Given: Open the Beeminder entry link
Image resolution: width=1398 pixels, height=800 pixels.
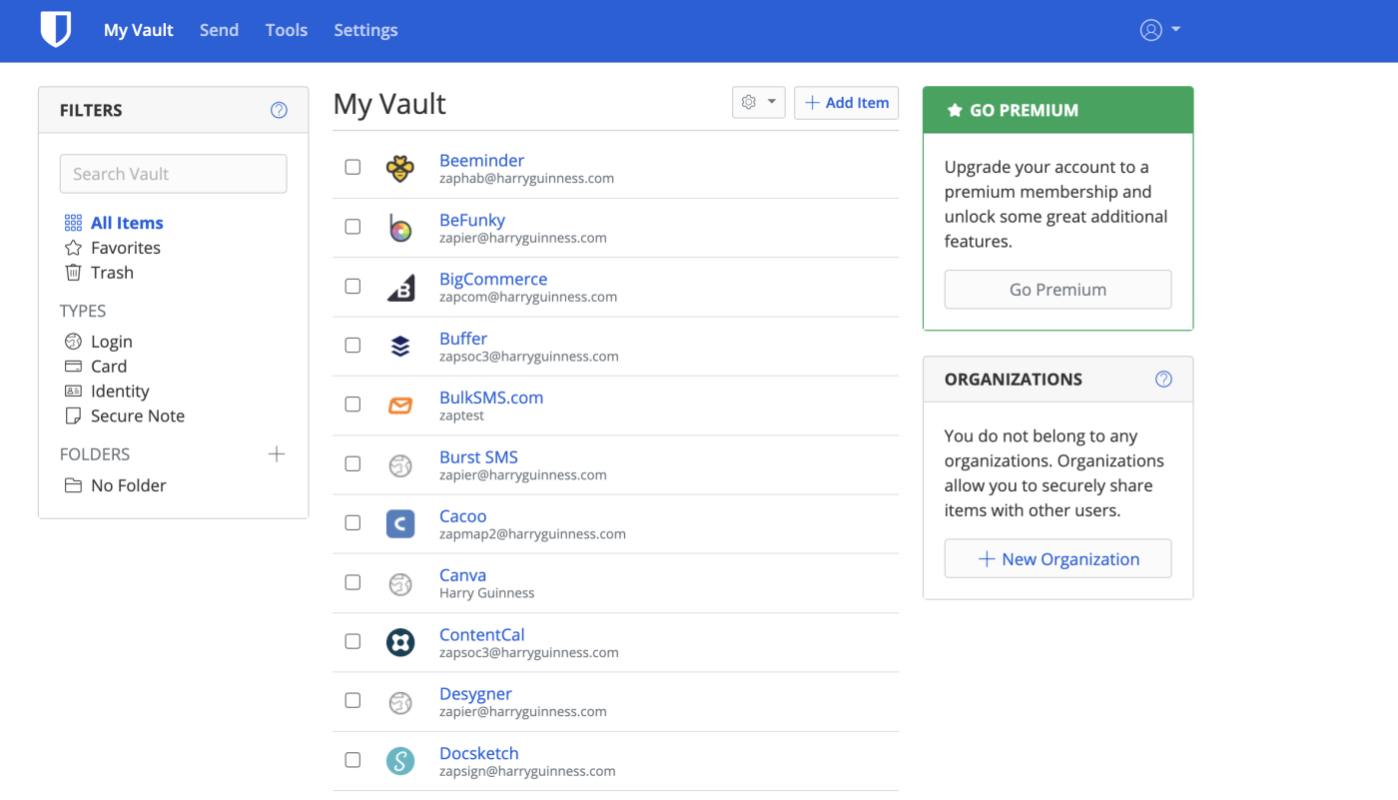Looking at the screenshot, I should [482, 160].
